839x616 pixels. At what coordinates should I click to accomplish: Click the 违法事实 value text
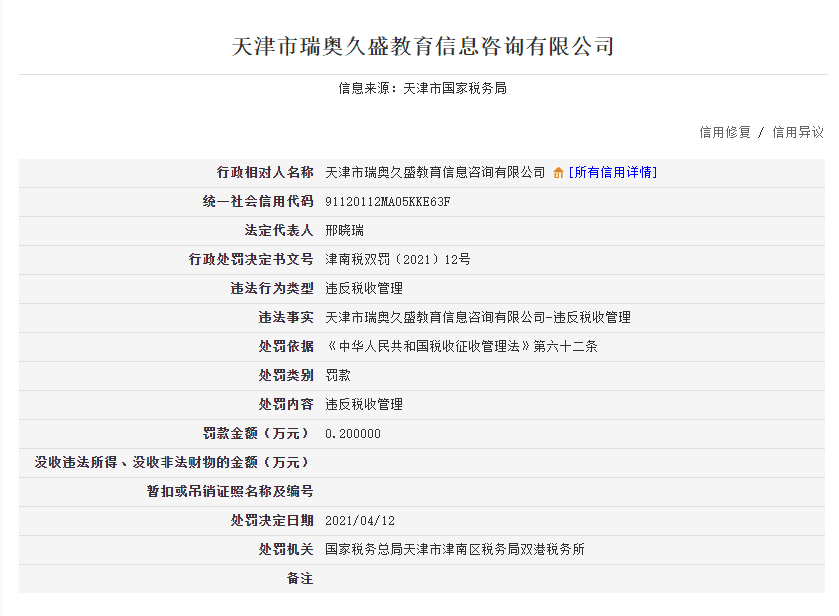pos(478,317)
